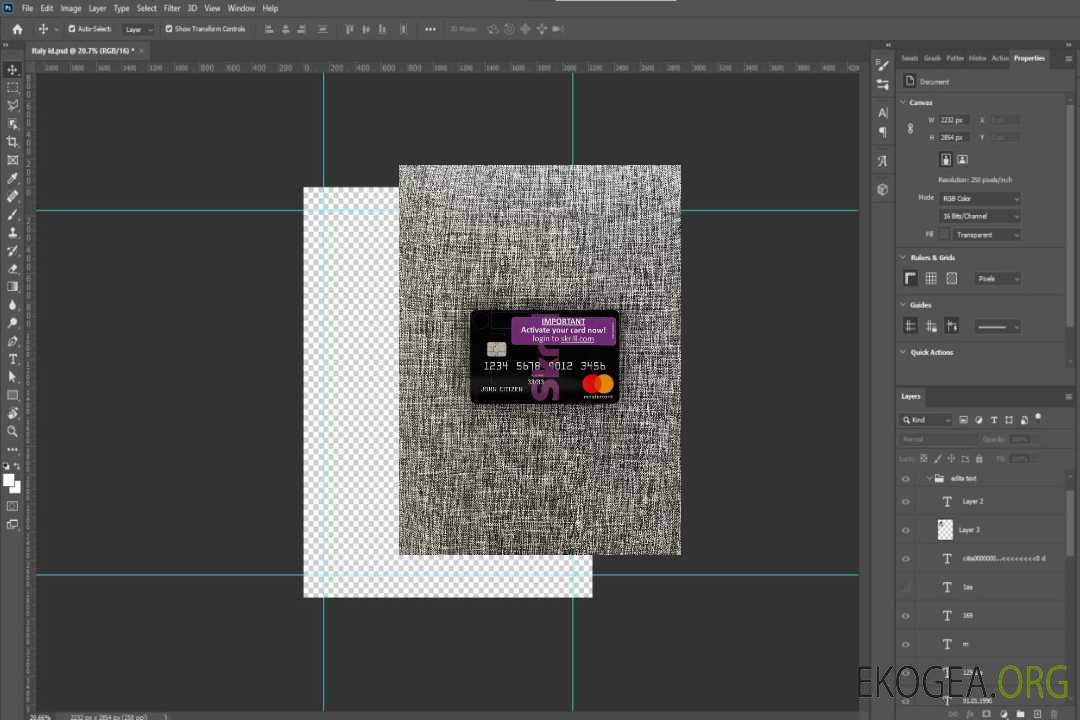Image resolution: width=1080 pixels, height=720 pixels.
Task: Open the 3D panel cube icon
Action: (883, 189)
